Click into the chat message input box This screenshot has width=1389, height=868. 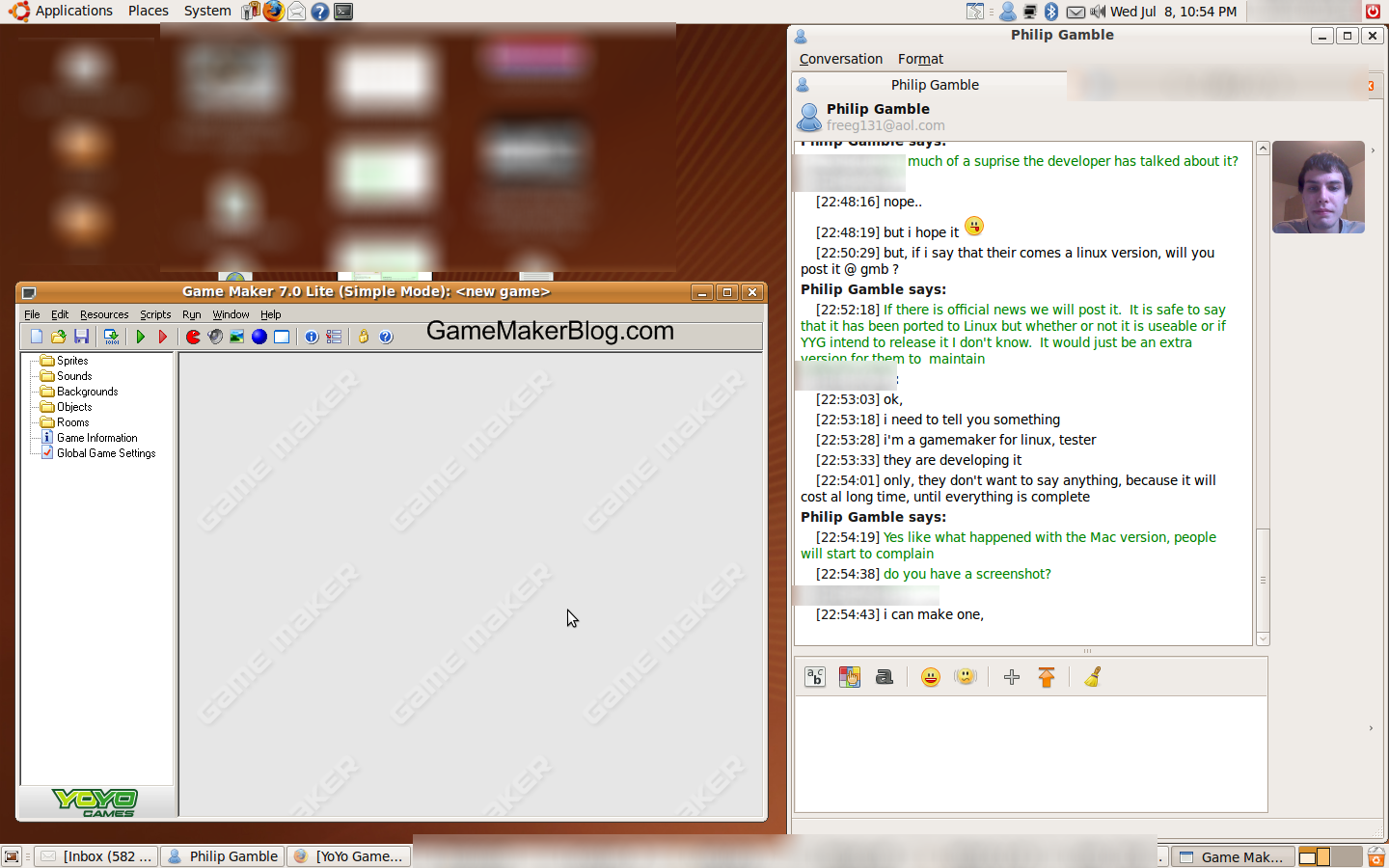coord(1030,754)
